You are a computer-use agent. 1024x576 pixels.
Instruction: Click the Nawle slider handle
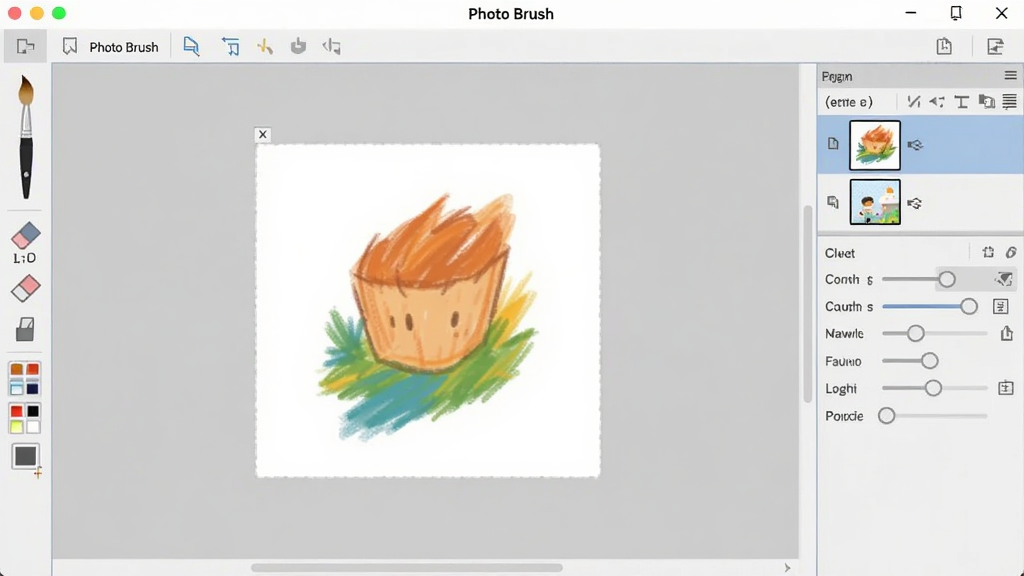[x=916, y=334]
